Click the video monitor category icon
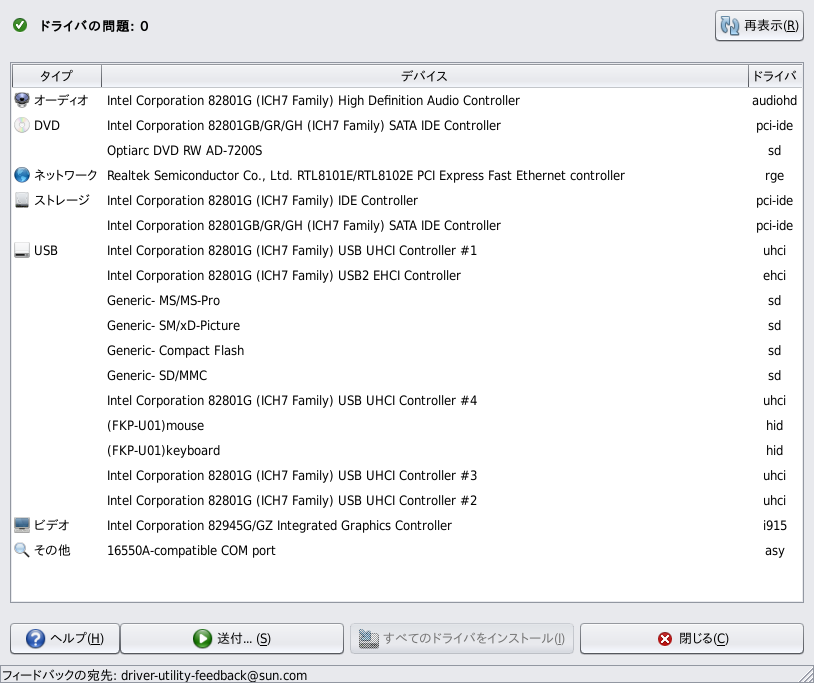Image resolution: width=814 pixels, height=683 pixels. tap(22, 525)
